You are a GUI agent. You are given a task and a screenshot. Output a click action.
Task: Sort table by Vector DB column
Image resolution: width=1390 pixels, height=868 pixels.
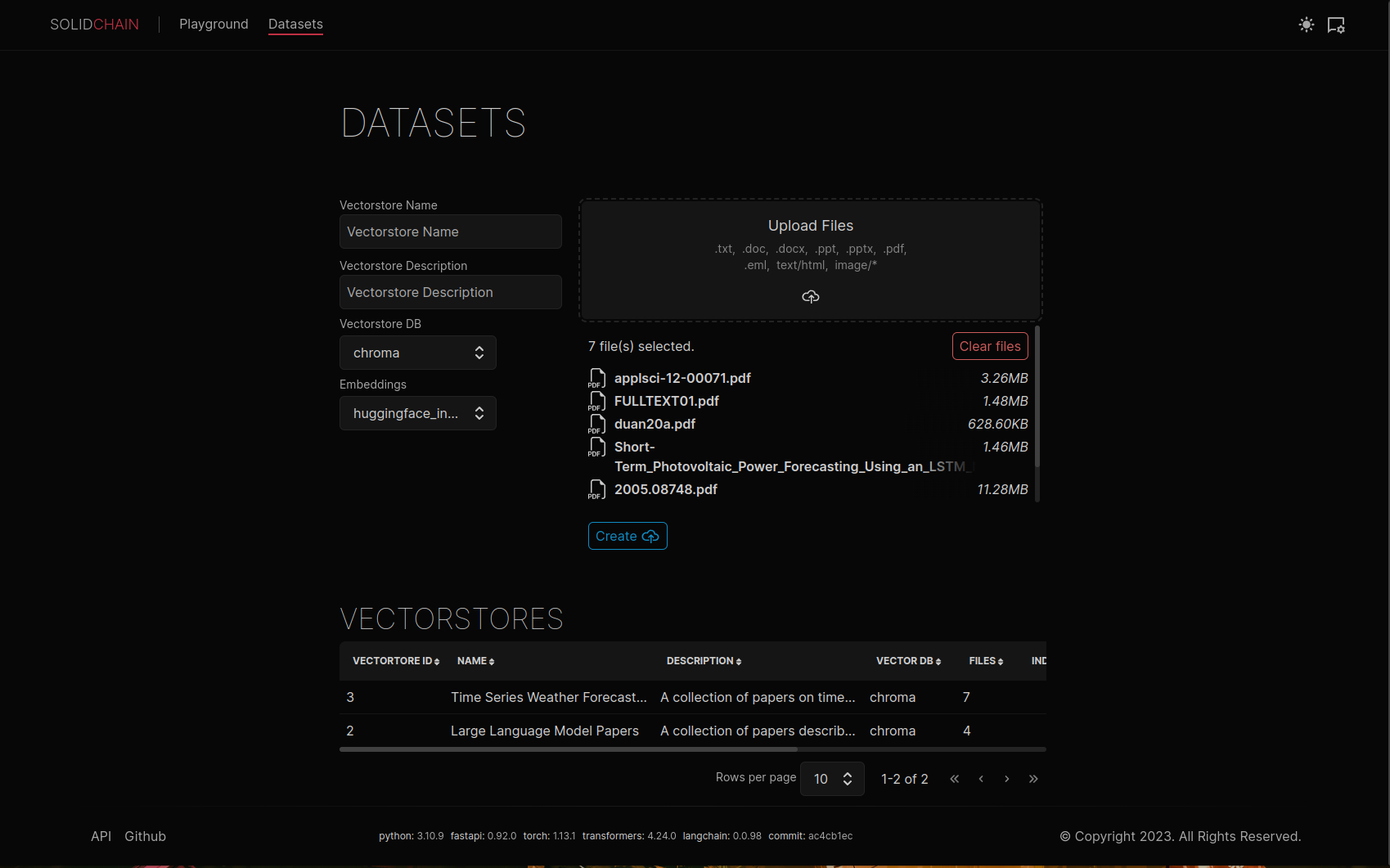click(908, 661)
